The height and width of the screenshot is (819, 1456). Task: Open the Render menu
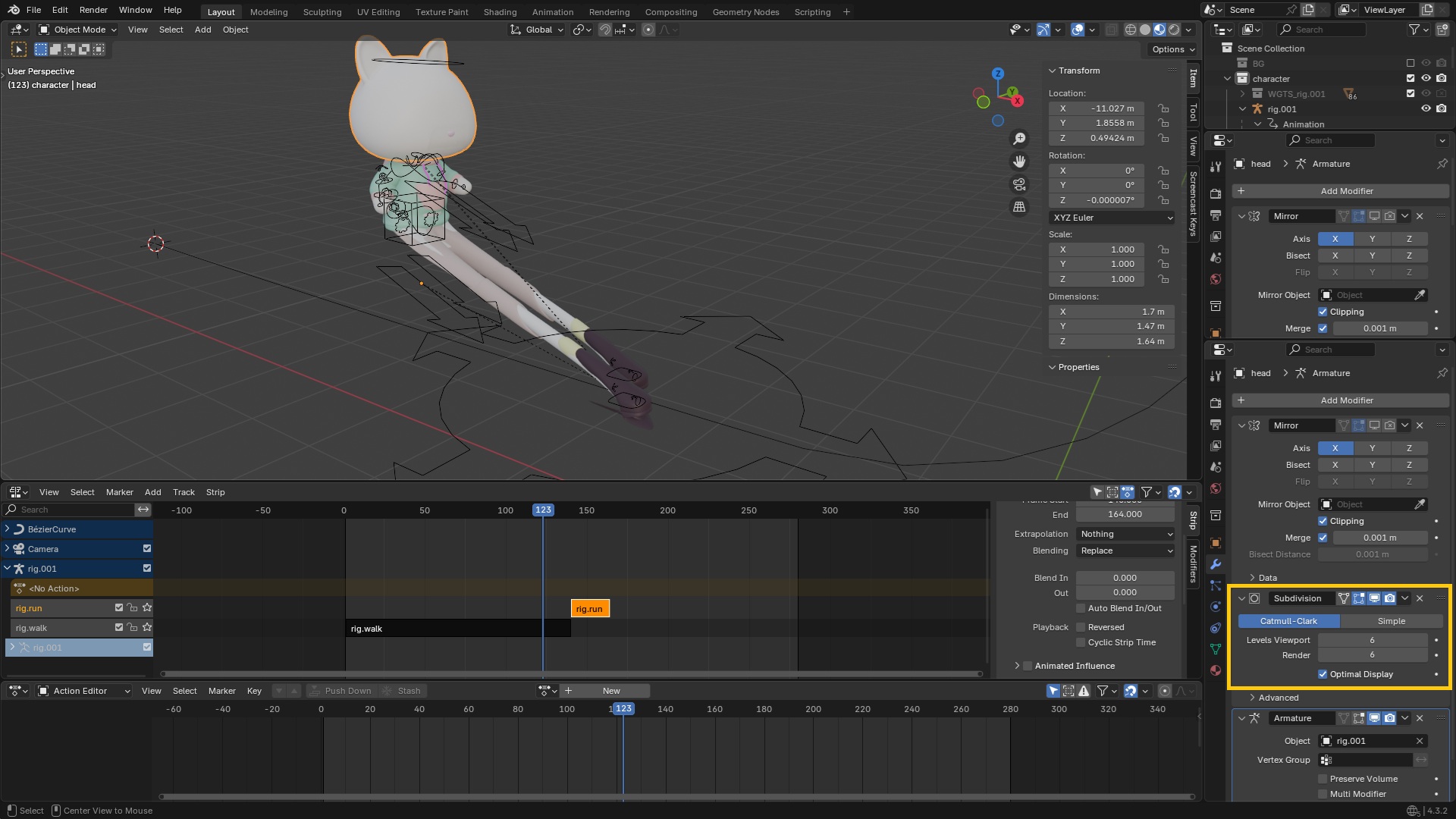click(x=93, y=10)
